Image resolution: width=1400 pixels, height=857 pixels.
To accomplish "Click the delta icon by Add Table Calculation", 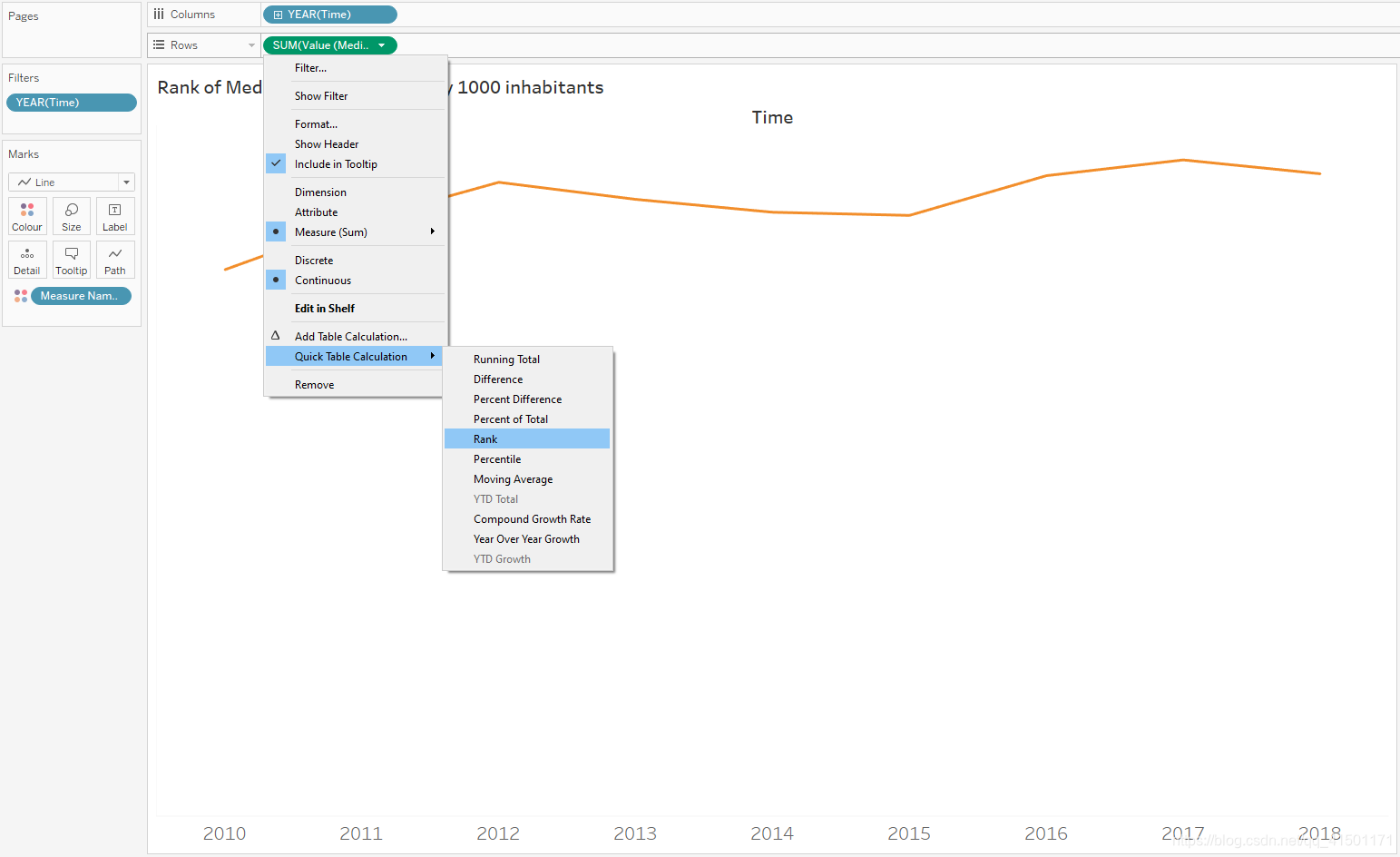I will tap(276, 336).
